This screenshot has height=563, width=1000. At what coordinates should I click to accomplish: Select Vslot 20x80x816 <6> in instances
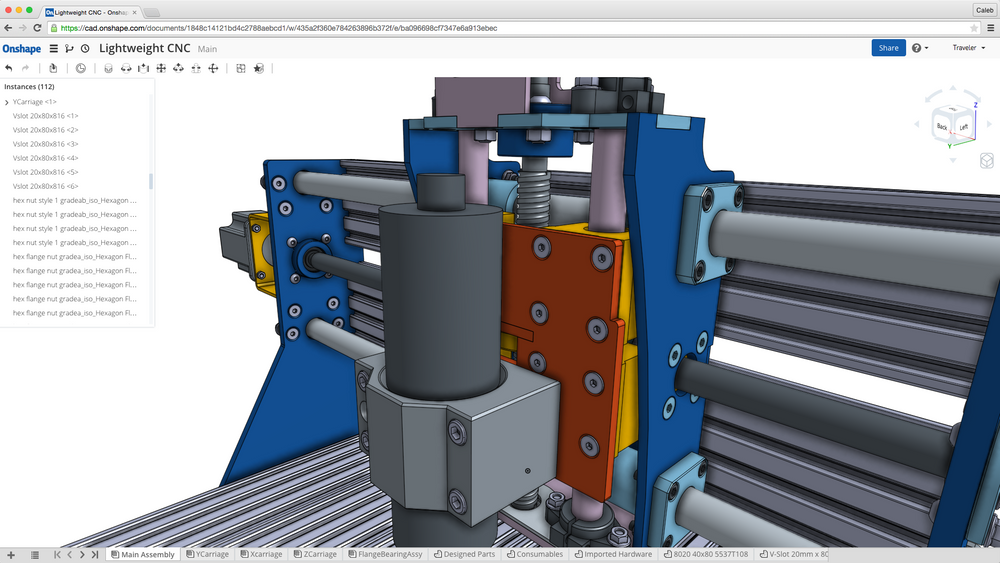[45, 186]
